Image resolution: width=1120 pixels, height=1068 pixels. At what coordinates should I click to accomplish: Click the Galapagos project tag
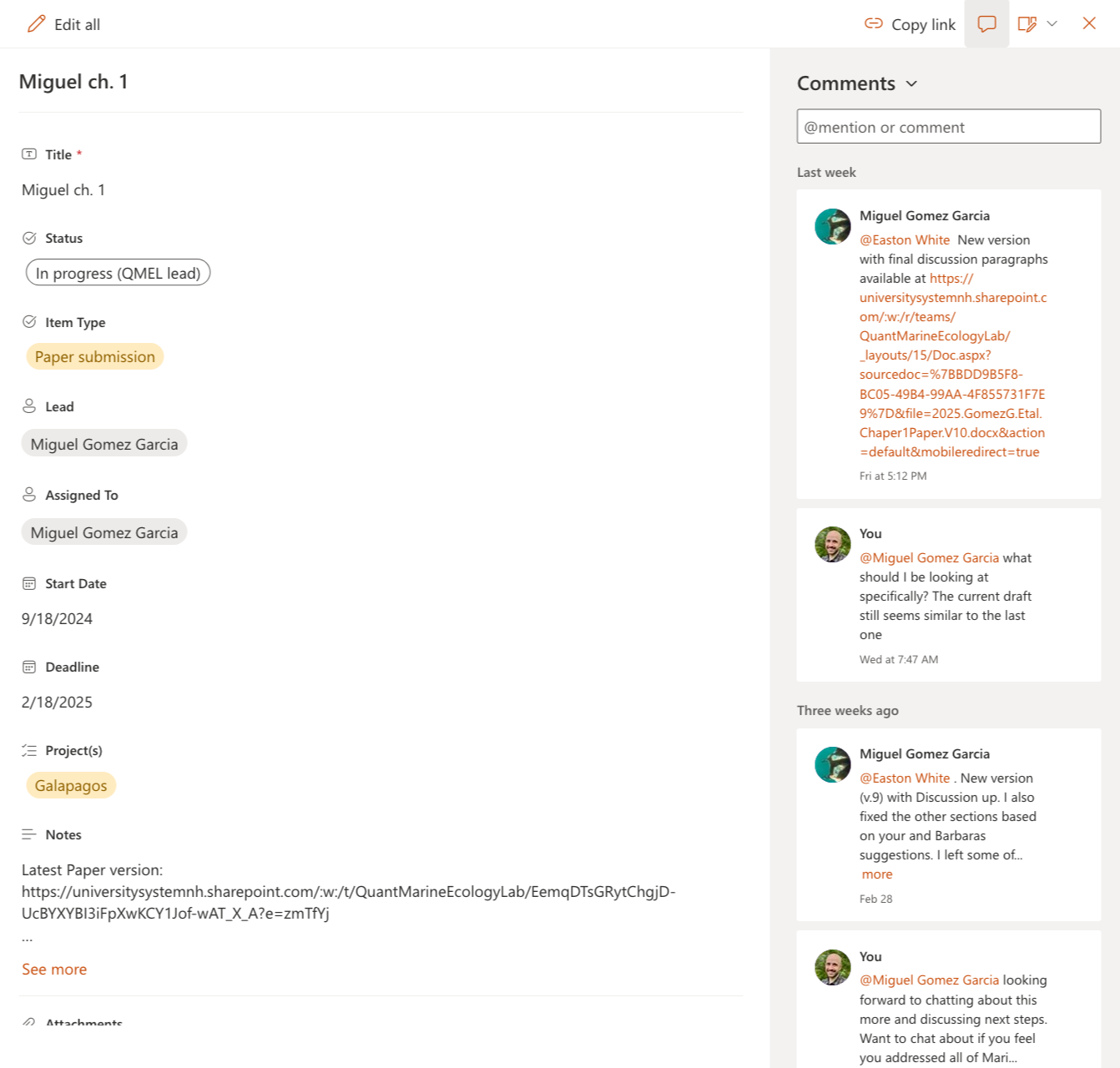71,785
